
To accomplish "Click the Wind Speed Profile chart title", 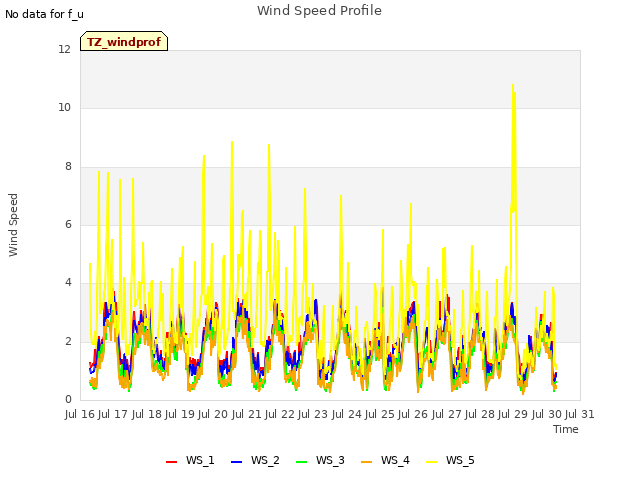I will click(320, 11).
